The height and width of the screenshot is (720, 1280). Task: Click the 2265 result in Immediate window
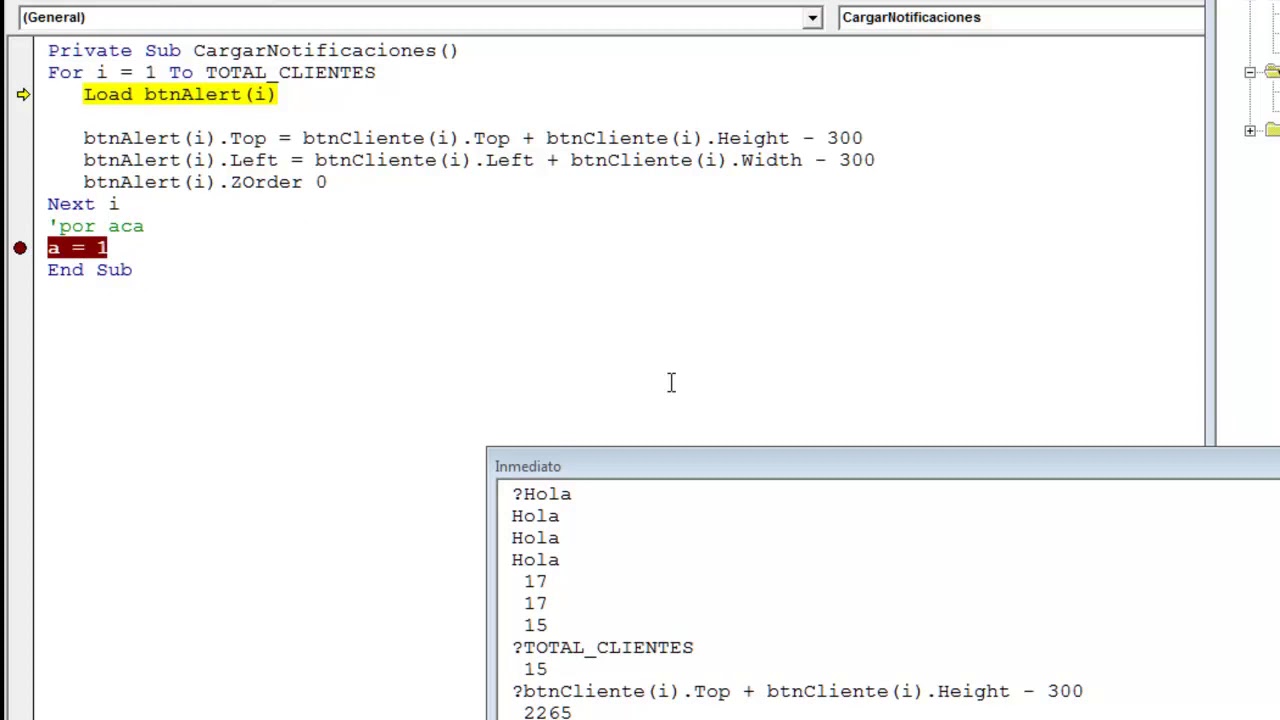[547, 712]
